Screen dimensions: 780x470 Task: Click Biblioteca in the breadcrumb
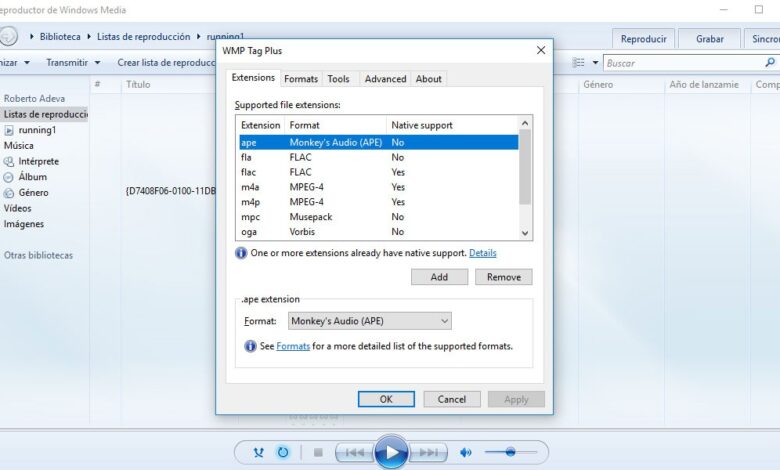tap(60, 37)
